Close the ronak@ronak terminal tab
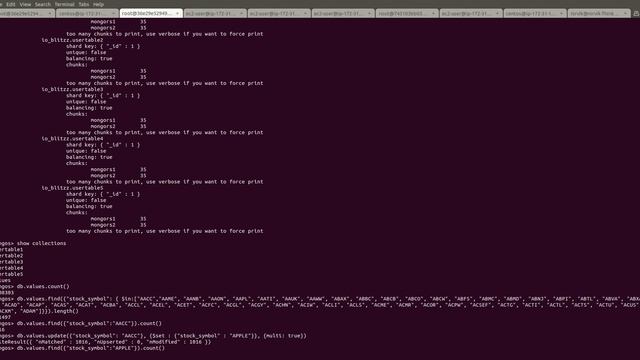Viewport: 640px width, 360px height. (625, 13)
